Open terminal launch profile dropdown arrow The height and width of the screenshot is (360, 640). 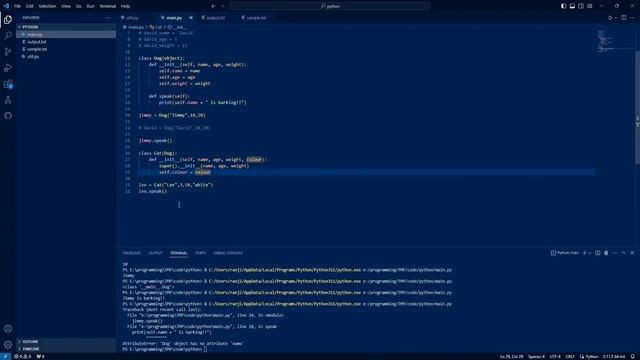pyautogui.click(x=590, y=253)
